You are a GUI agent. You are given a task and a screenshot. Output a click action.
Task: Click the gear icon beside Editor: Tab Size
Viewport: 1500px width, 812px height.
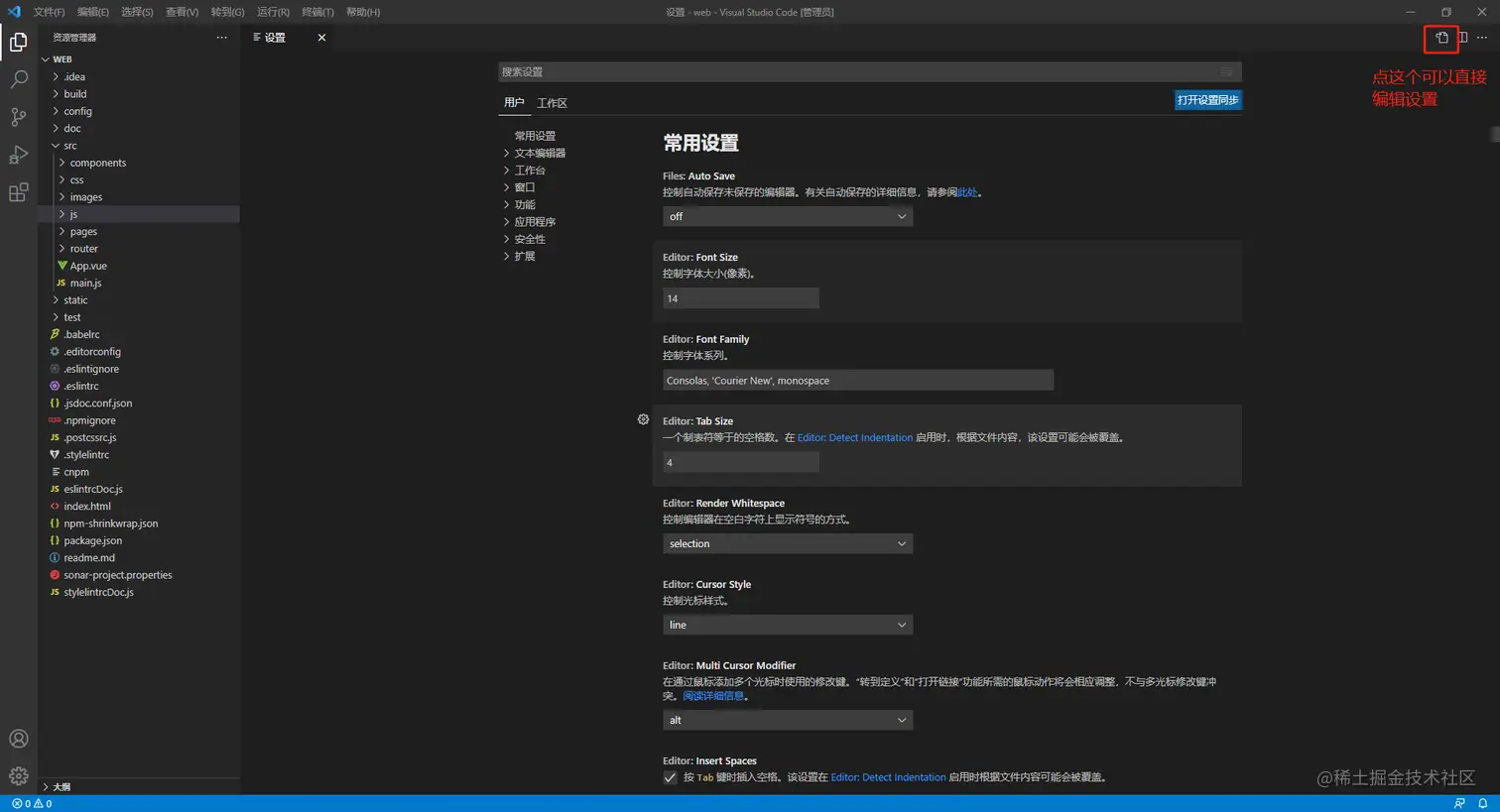click(x=643, y=419)
